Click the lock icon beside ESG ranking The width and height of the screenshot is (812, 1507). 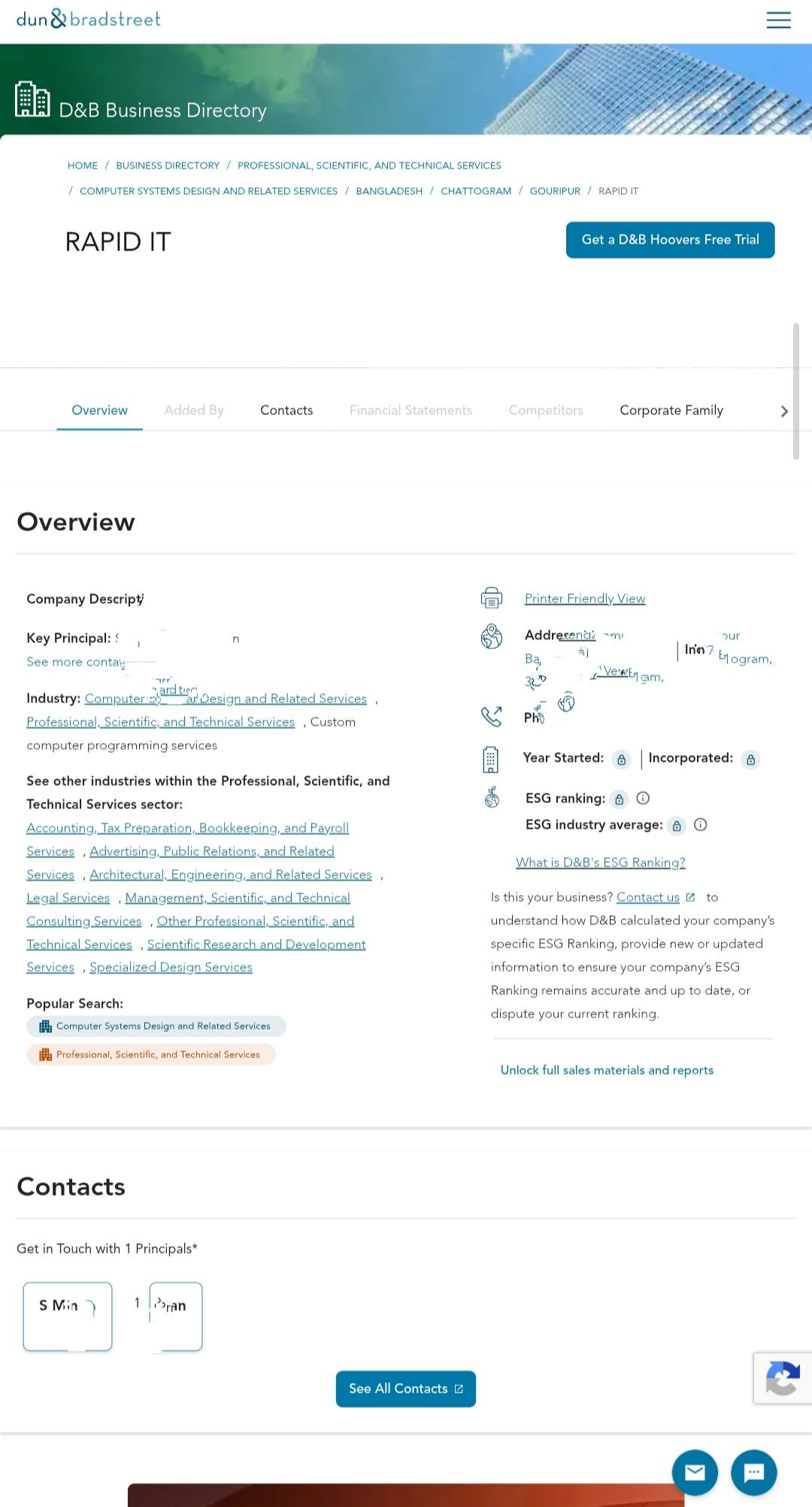pos(619,799)
